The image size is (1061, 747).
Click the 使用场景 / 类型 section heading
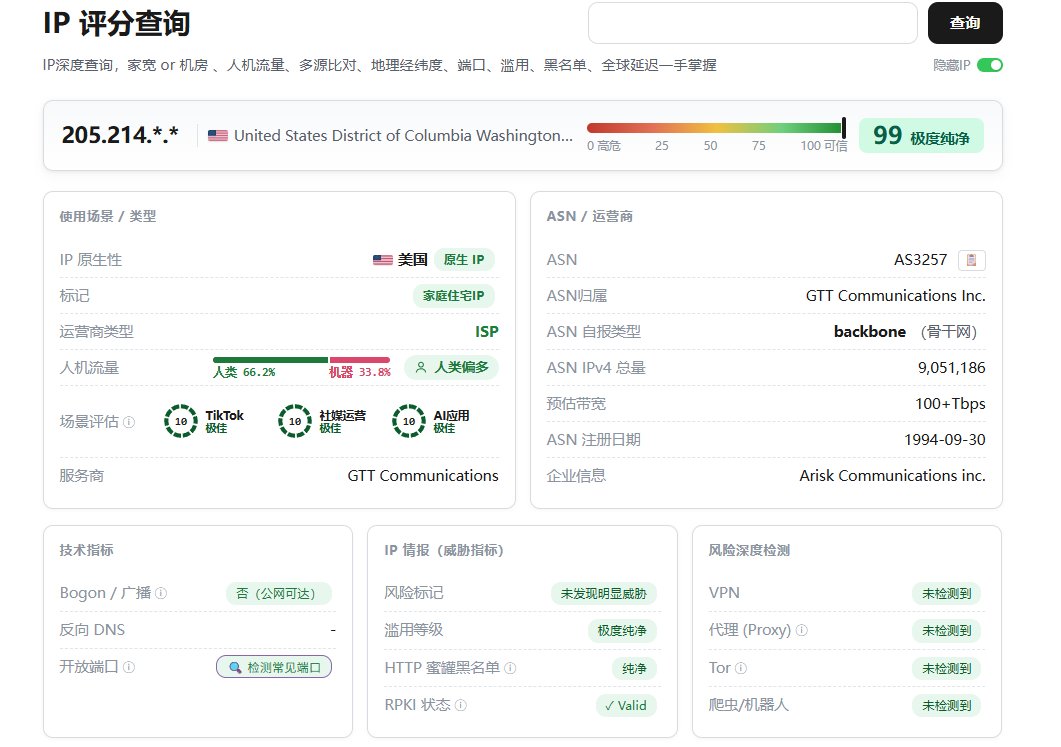(x=108, y=217)
